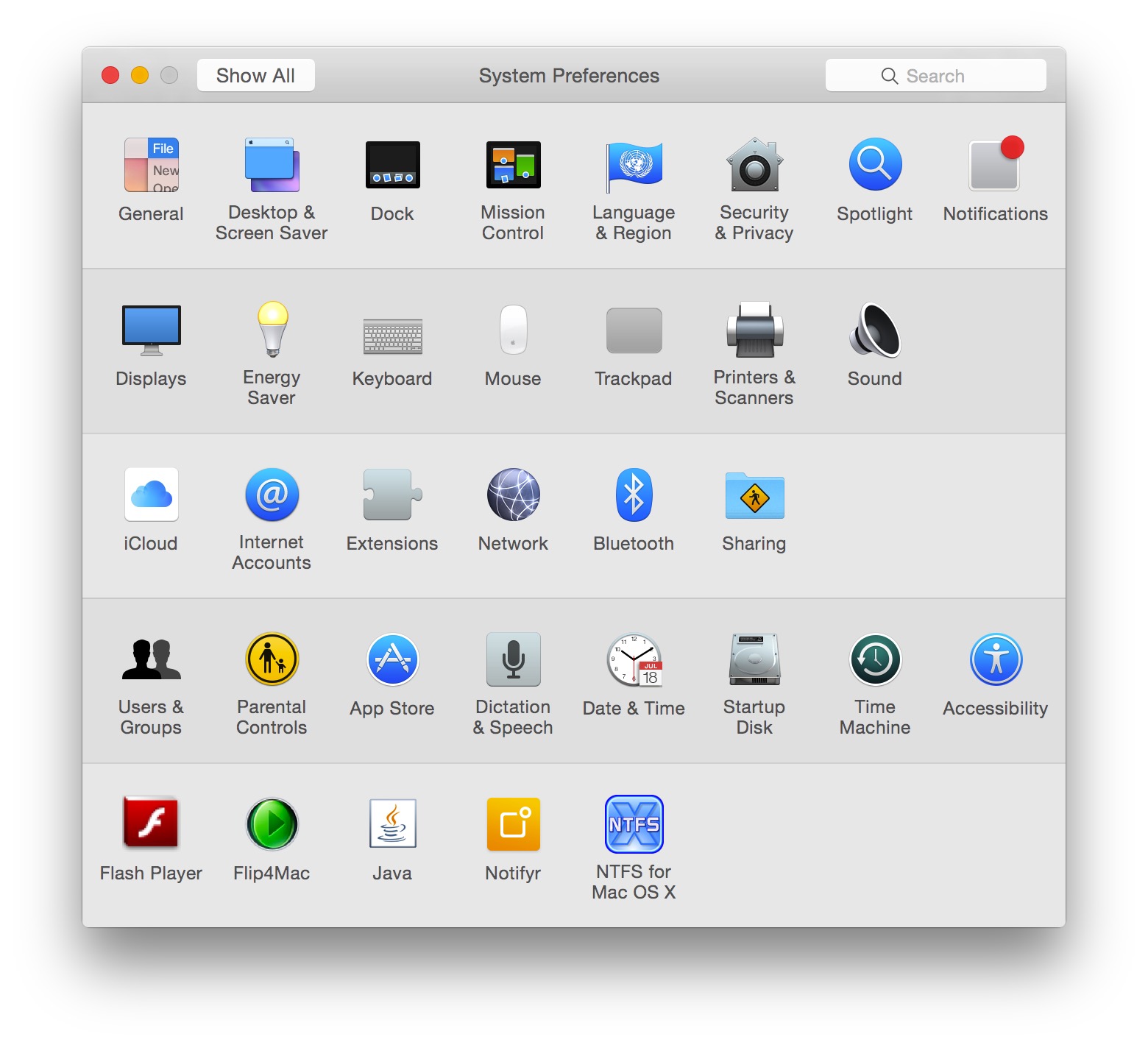The width and height of the screenshot is (1148, 1045).
Task: Click the Show All button
Action: click(255, 74)
